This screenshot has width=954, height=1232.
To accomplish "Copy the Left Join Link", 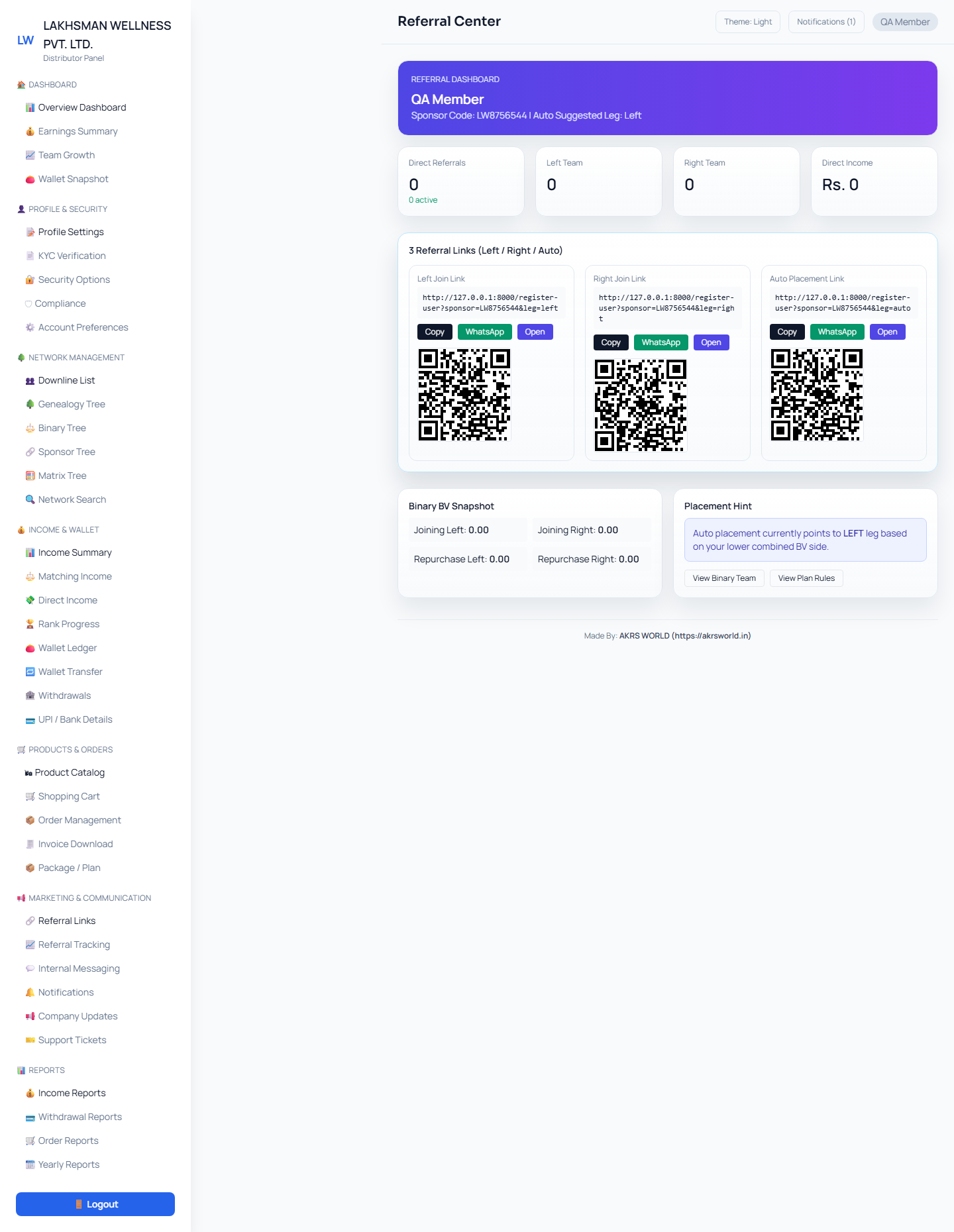I will 435,332.
